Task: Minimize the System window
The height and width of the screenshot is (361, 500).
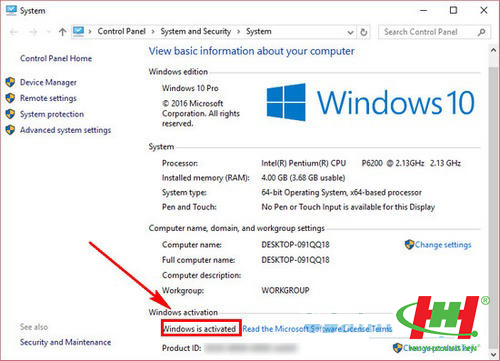Action: tap(424, 11)
